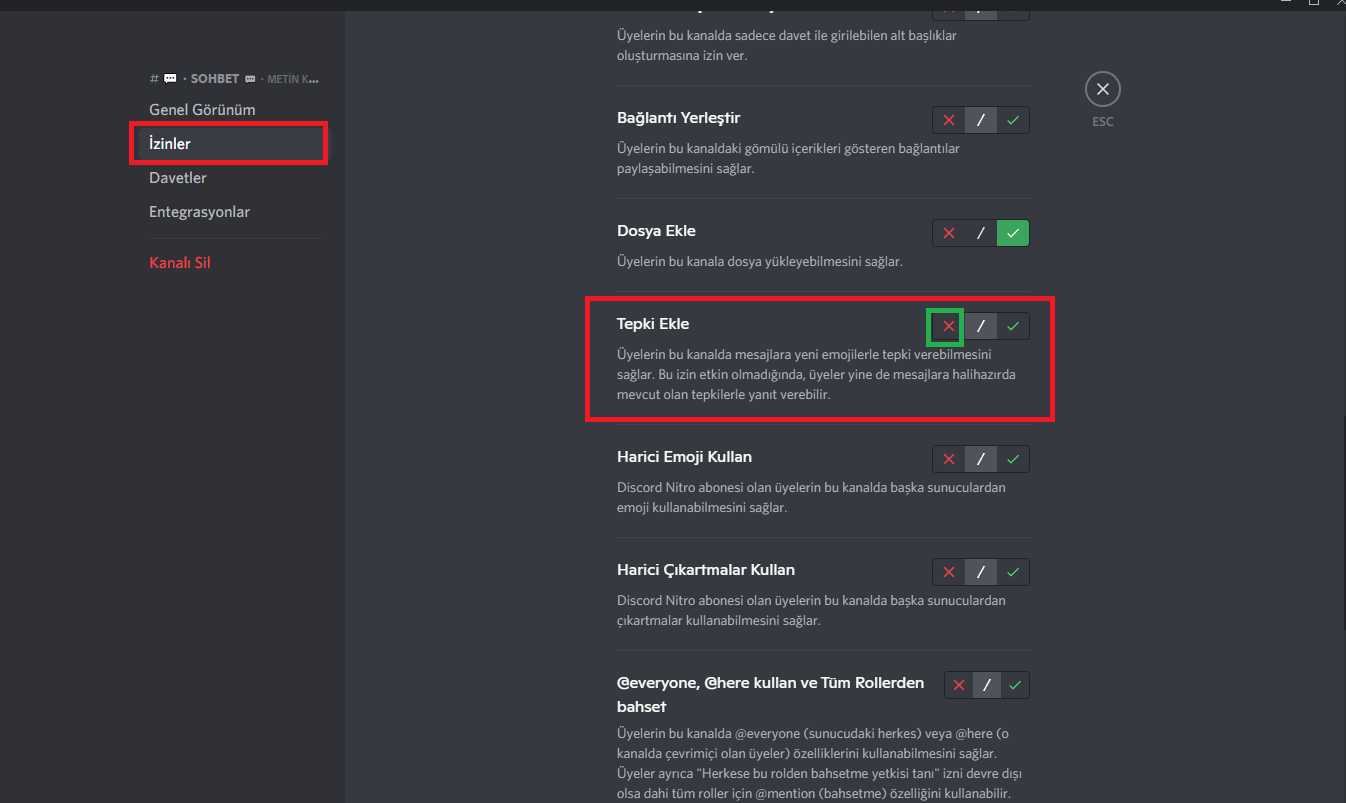1346x803 pixels.
Task: Click the Dosya Ekle permission title
Action: [x=656, y=231]
